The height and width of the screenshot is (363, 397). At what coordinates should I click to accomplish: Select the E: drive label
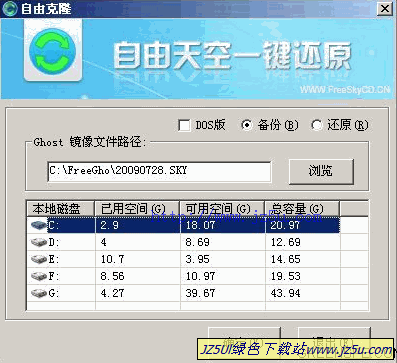(54, 259)
